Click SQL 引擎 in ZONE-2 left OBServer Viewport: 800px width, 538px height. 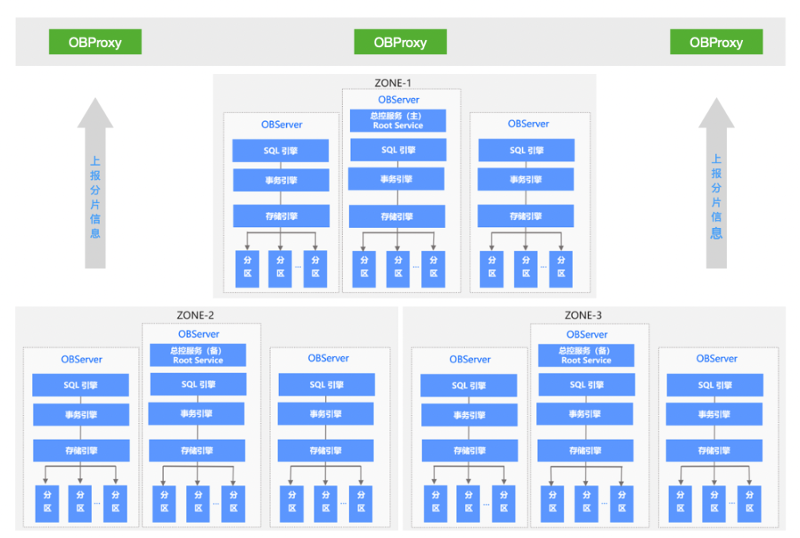[81, 385]
